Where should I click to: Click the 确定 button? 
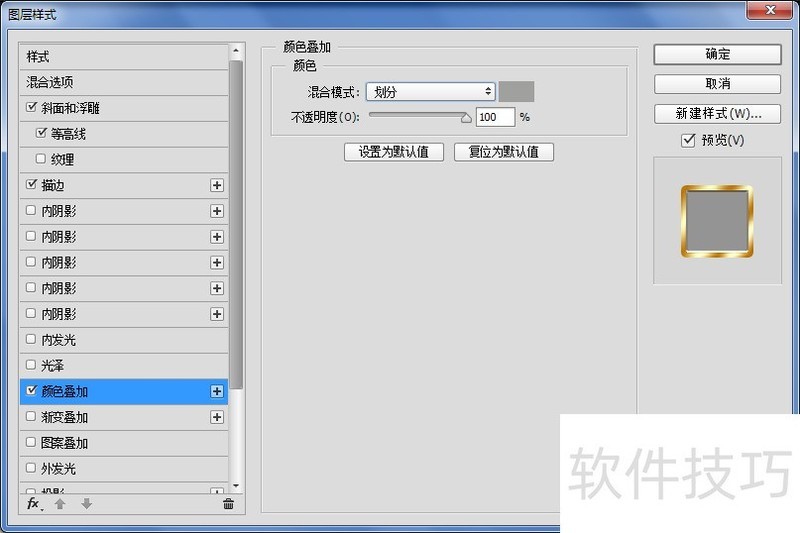pyautogui.click(x=717, y=54)
